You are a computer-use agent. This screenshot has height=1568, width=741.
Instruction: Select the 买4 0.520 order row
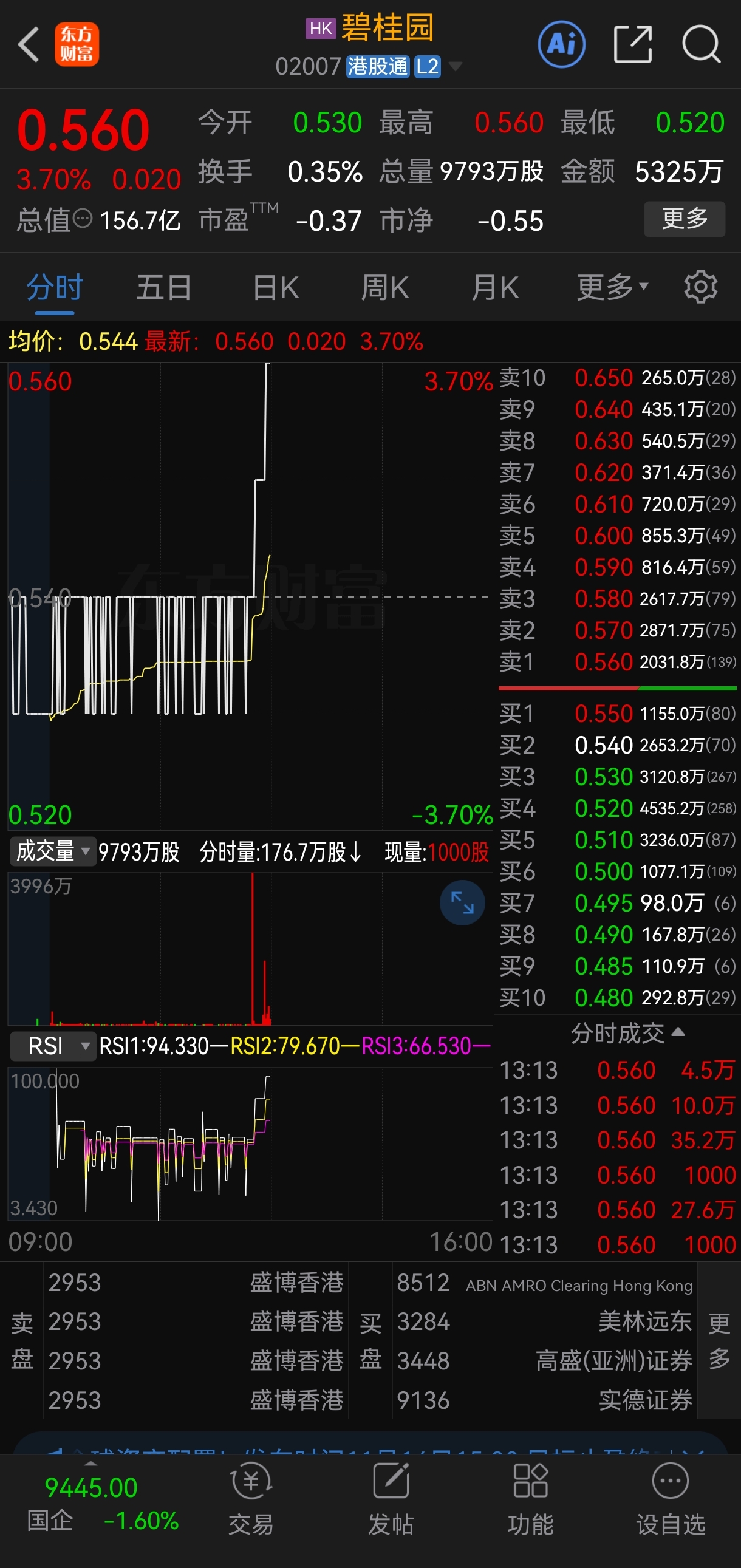point(617,808)
